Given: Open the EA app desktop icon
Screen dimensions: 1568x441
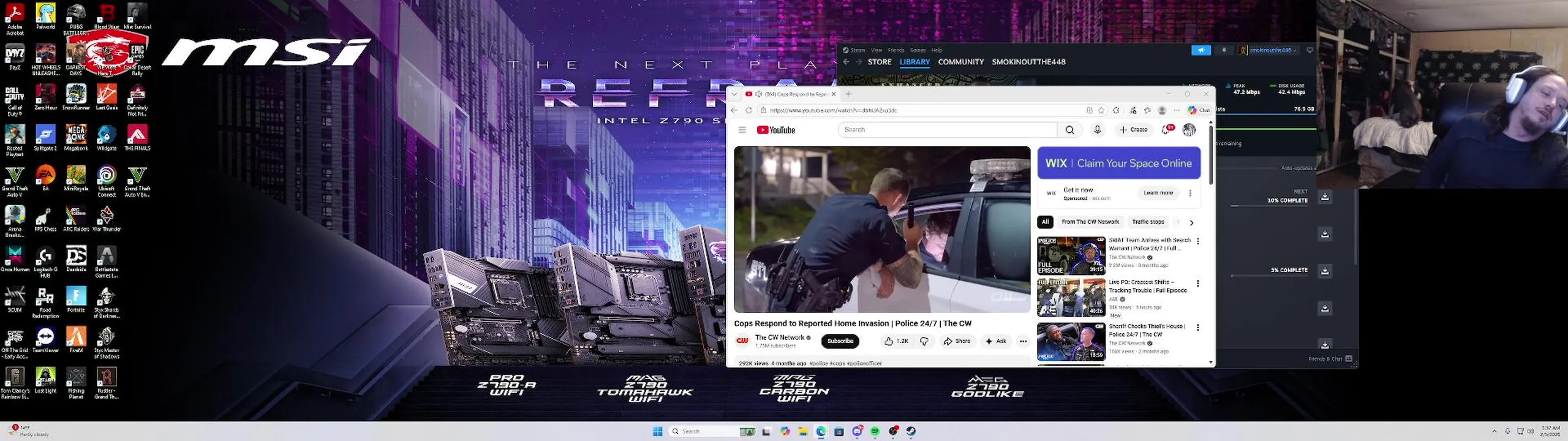Looking at the screenshot, I should [x=45, y=178].
